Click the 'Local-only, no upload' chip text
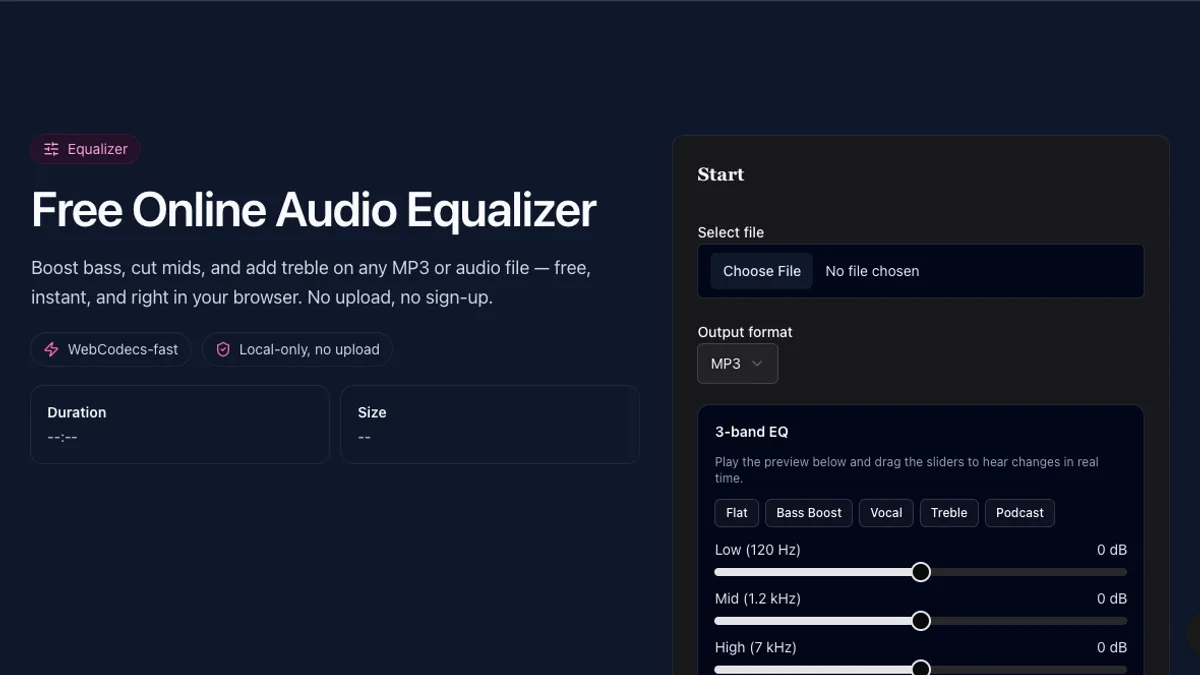1200x675 pixels. coord(309,350)
